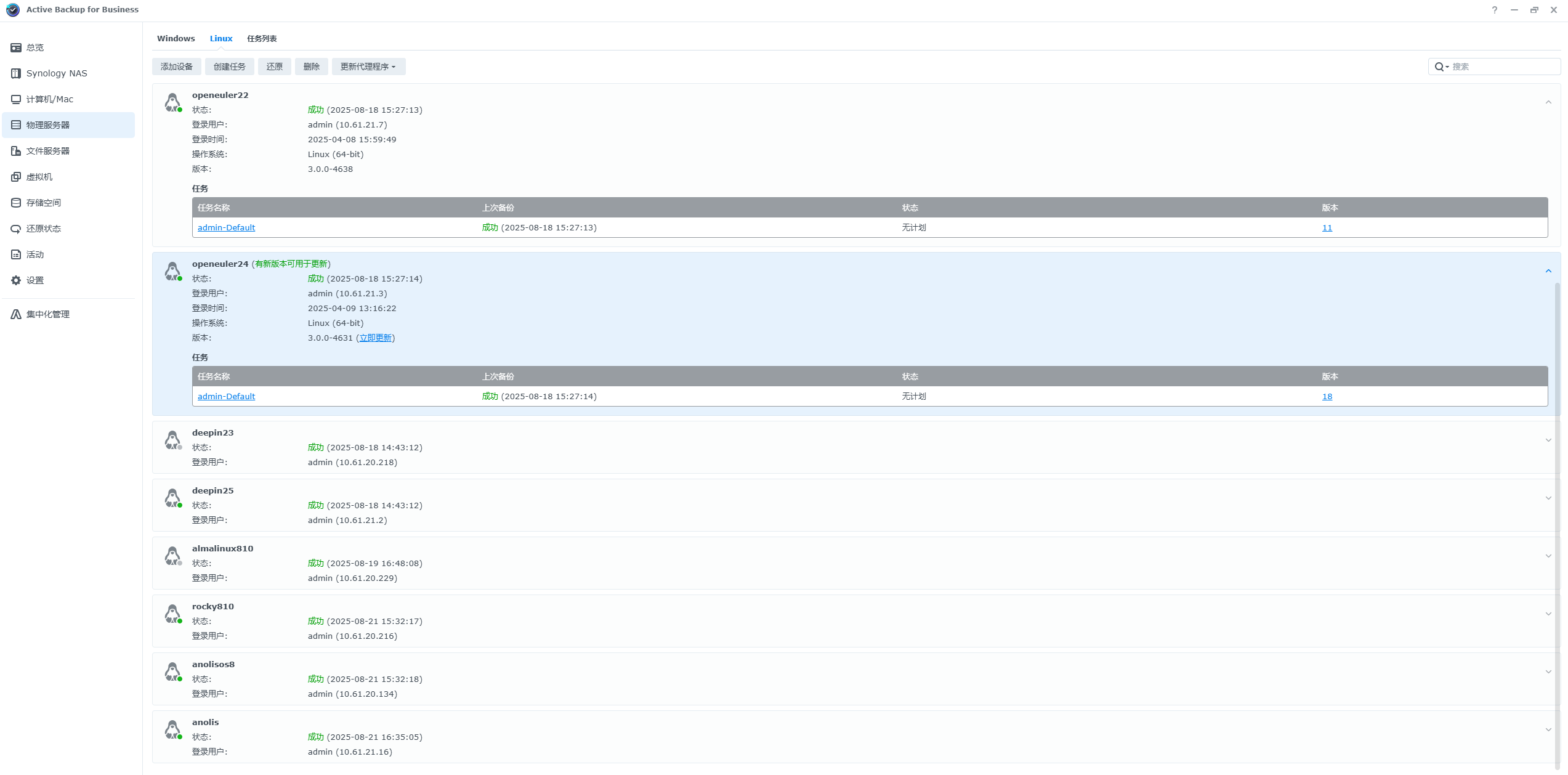The width and height of the screenshot is (1568, 775).
Task: Click the admin (10.61.20.229) login user text
Action: (352, 578)
